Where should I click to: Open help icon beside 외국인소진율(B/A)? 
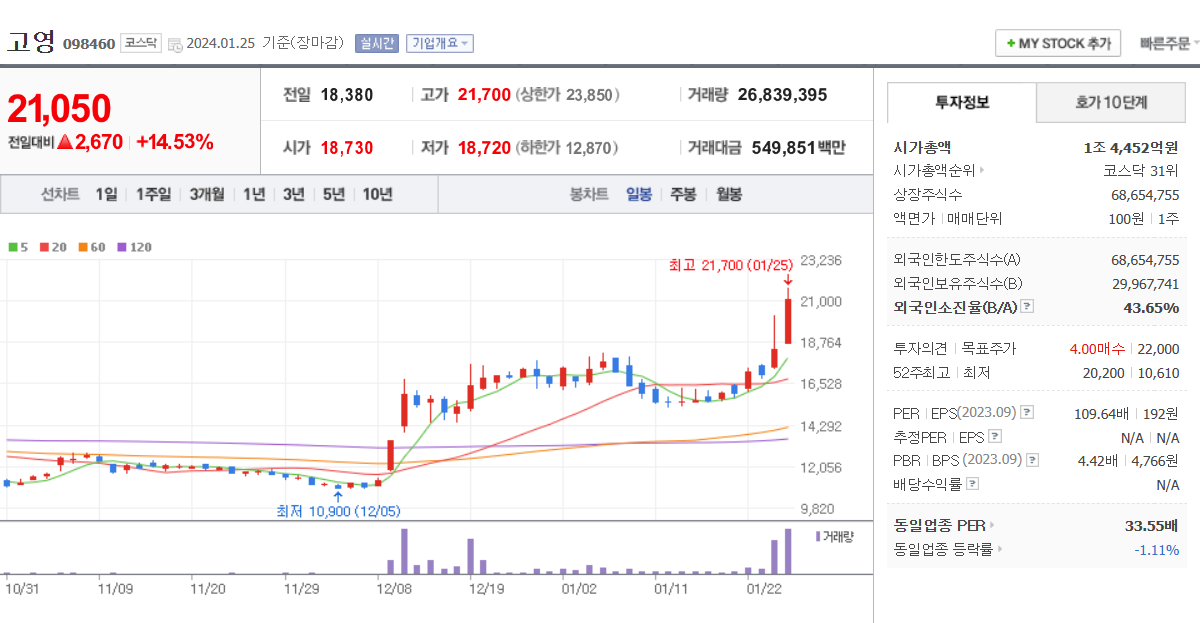[x=1027, y=307]
